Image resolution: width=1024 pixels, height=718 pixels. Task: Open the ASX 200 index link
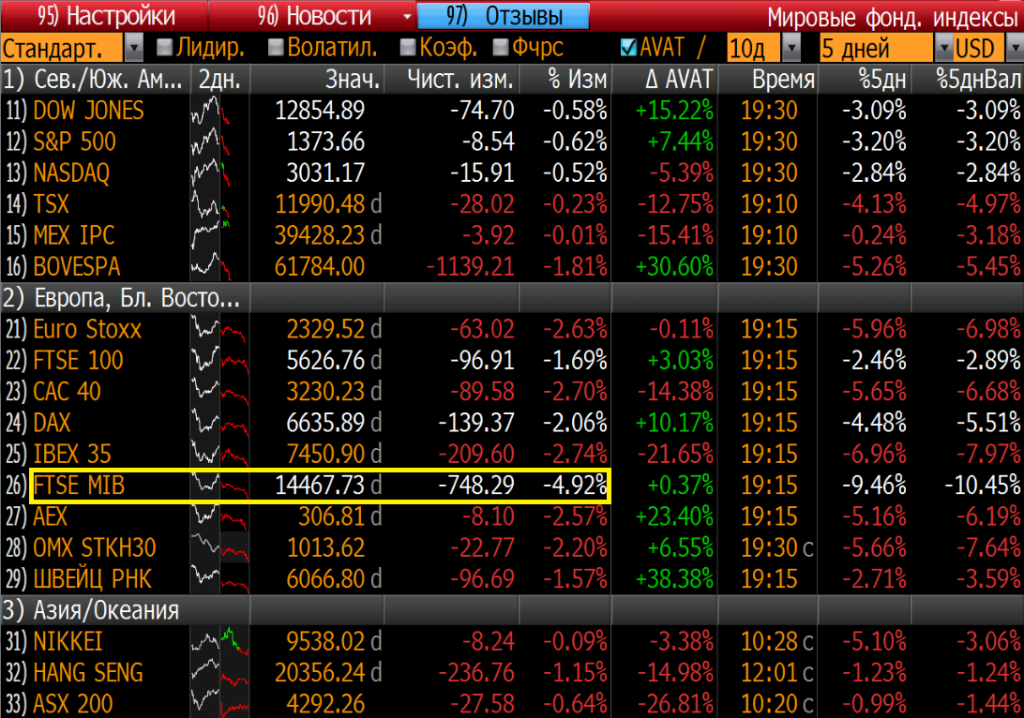pos(73,704)
